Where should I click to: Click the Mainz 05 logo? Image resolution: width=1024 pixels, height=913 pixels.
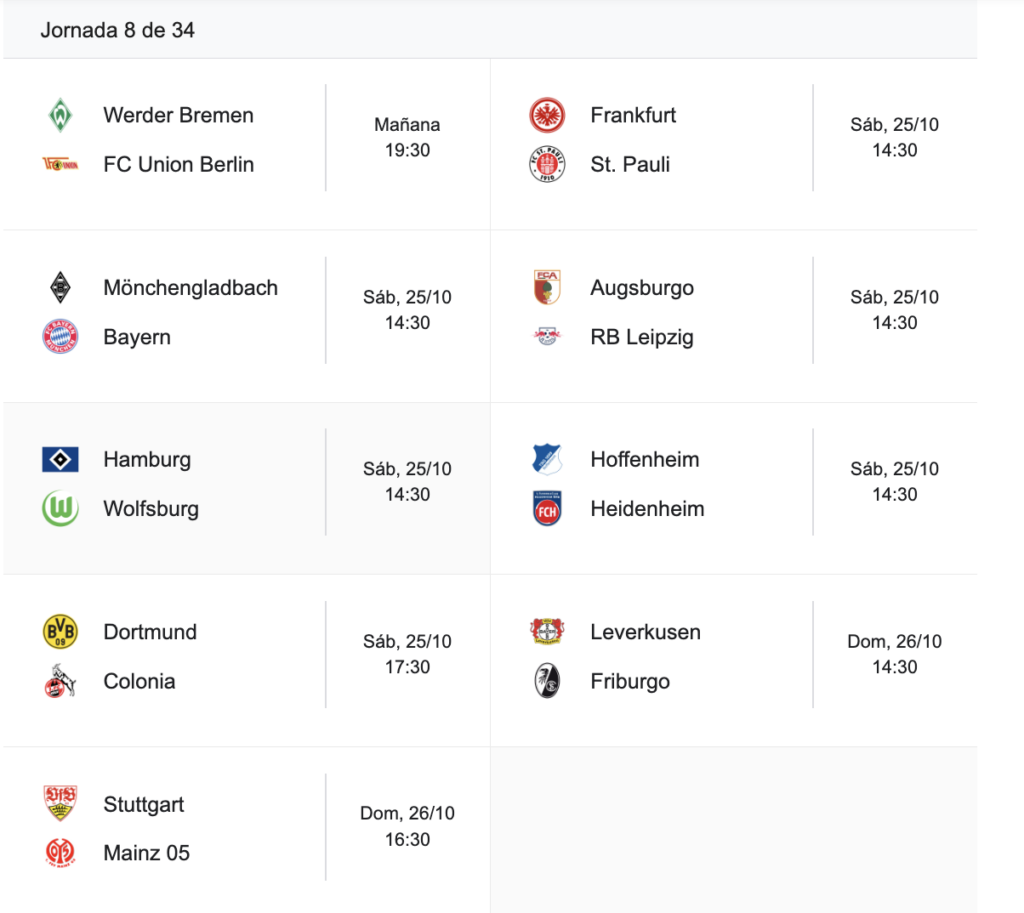60,853
